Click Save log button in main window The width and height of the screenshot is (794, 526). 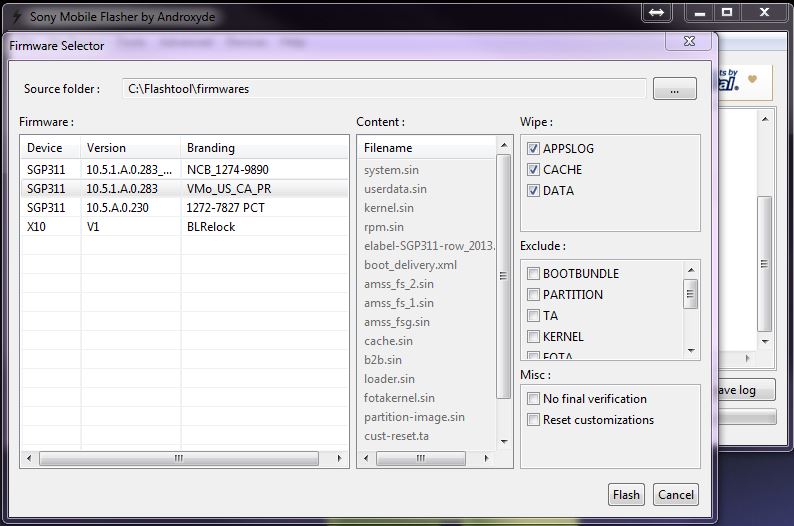coord(746,390)
